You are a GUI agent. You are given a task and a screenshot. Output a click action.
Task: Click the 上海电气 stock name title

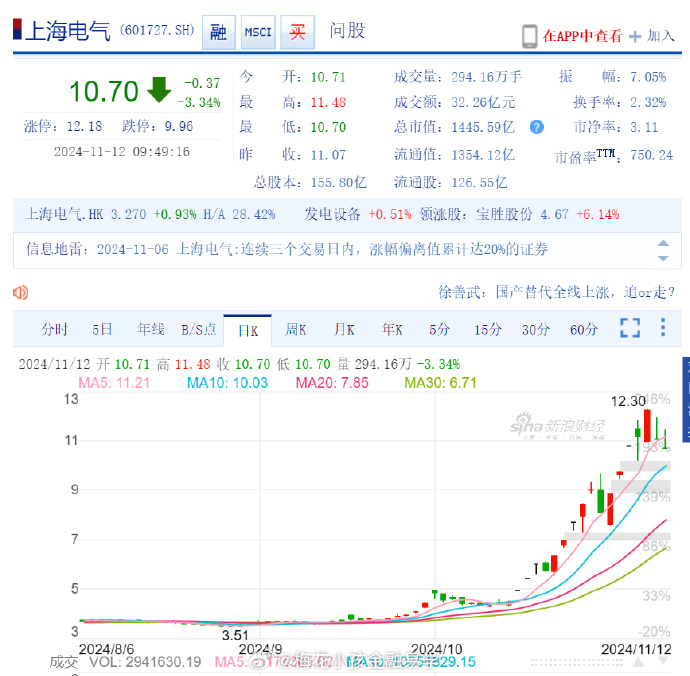pyautogui.click(x=67, y=31)
